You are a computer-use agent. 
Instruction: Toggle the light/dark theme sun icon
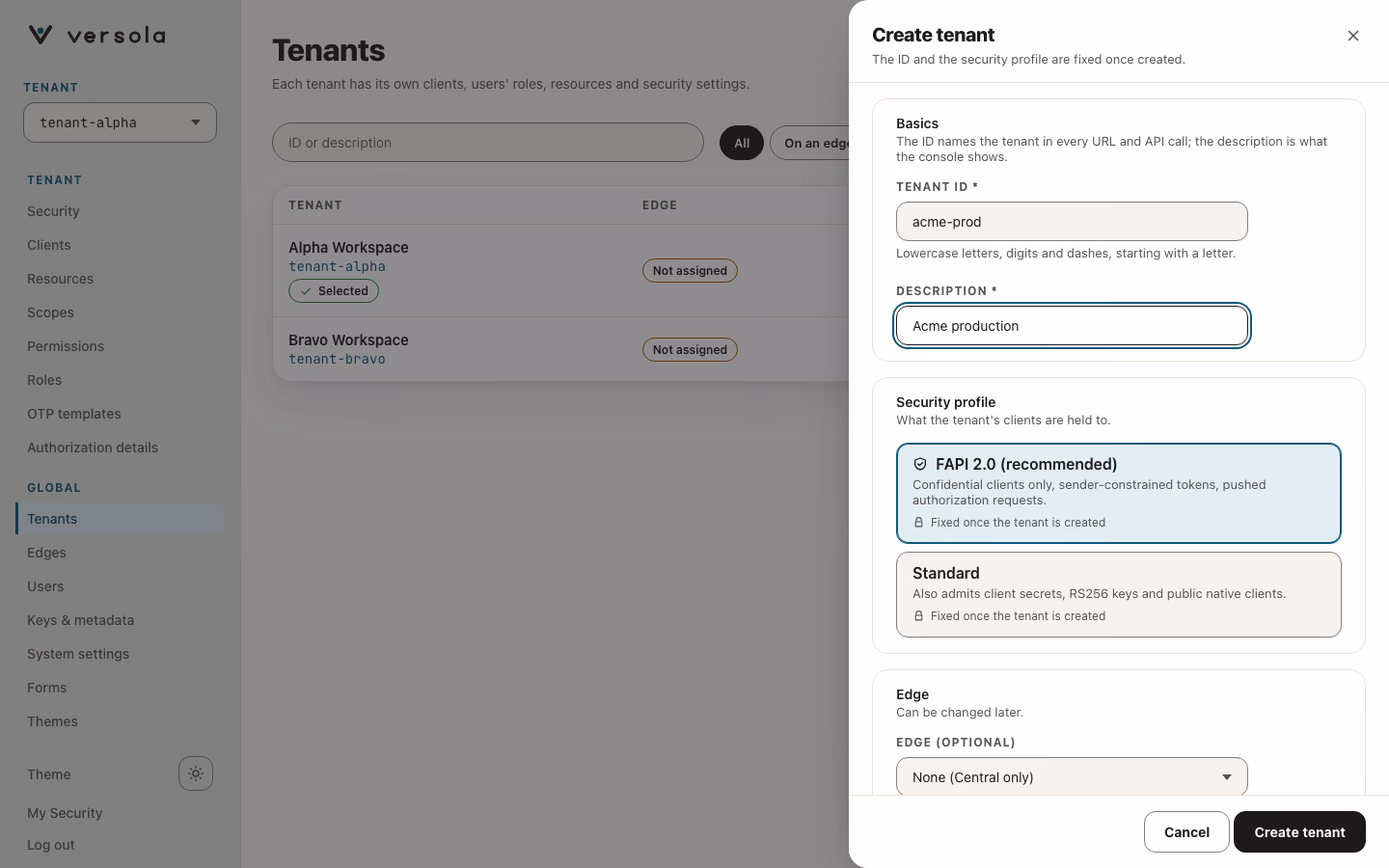click(196, 773)
